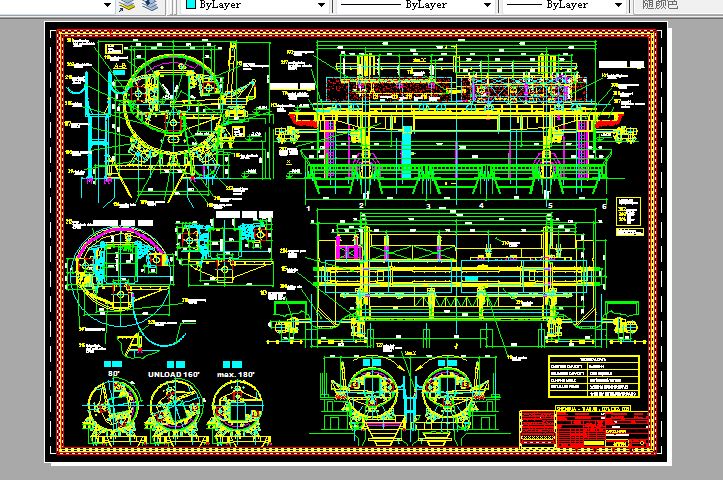Click the 随颜色 plot style field
The height and width of the screenshot is (480, 723).
[x=678, y=5]
